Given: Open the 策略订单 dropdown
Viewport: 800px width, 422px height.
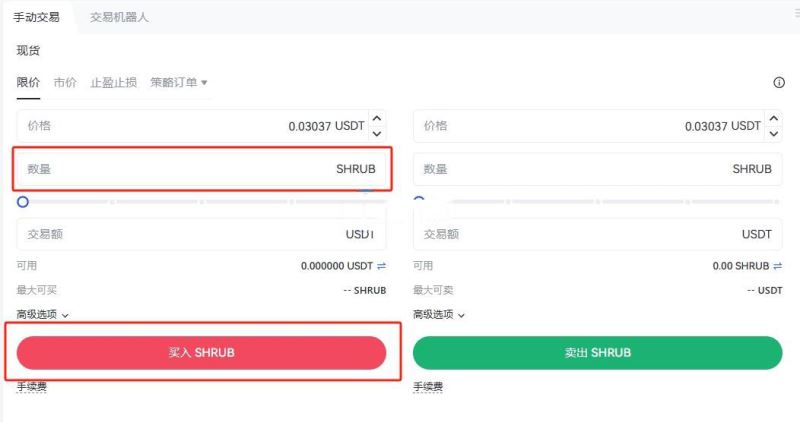Looking at the screenshot, I should click(x=179, y=83).
